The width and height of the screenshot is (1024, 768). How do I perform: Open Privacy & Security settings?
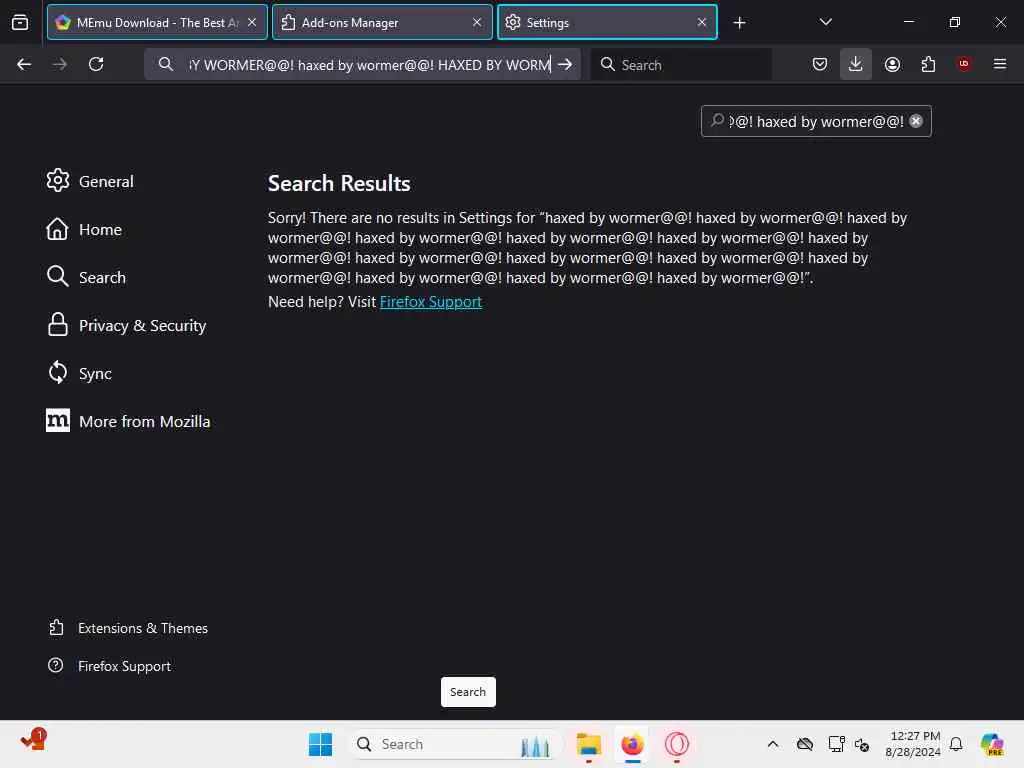click(126, 325)
